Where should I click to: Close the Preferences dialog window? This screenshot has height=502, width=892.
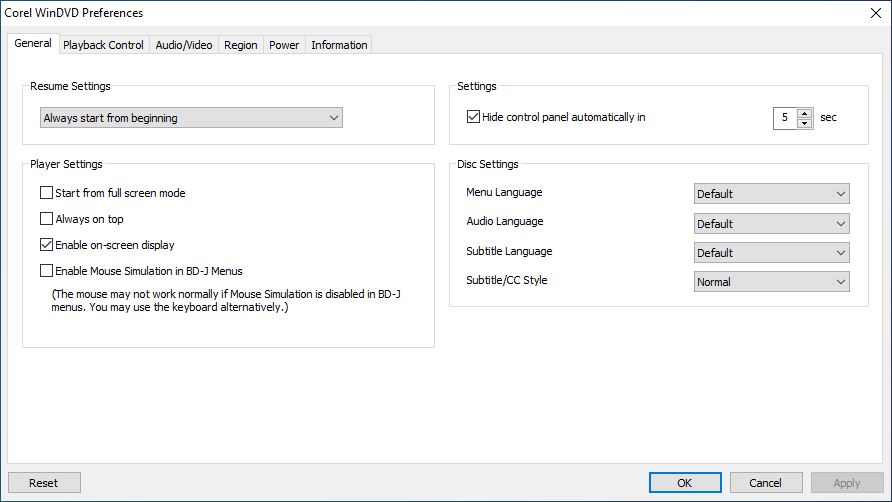876,13
